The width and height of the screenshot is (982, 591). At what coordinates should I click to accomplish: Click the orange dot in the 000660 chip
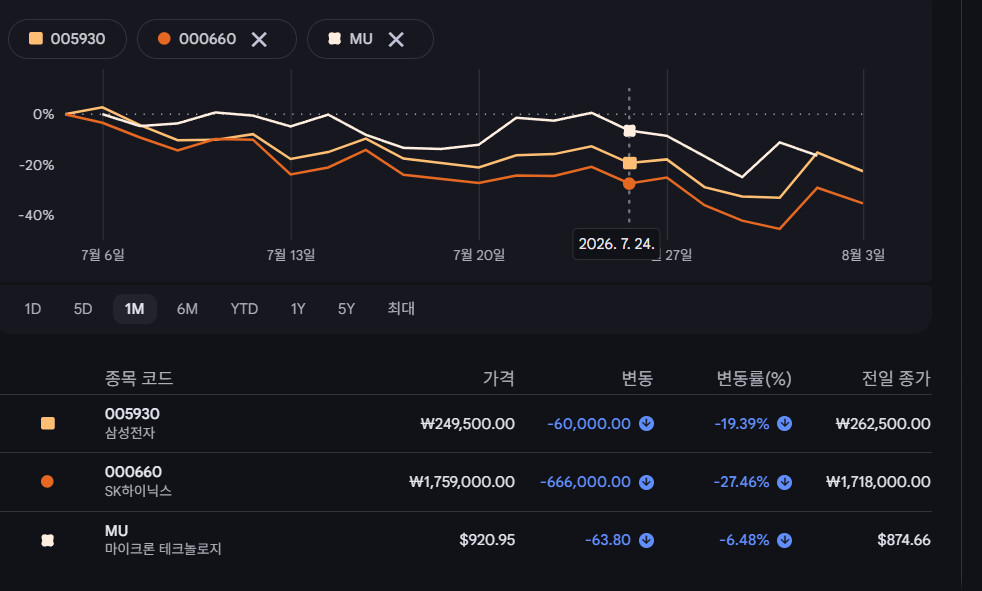164,39
